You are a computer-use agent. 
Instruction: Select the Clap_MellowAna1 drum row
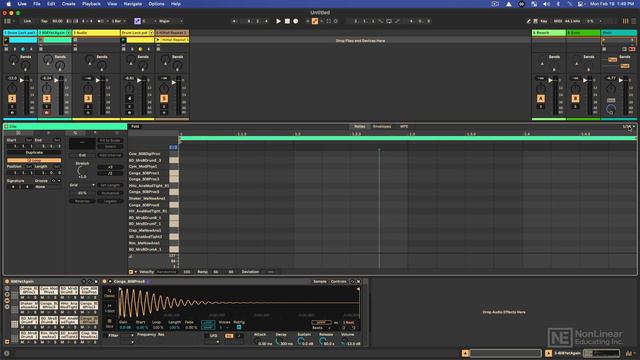click(145, 230)
